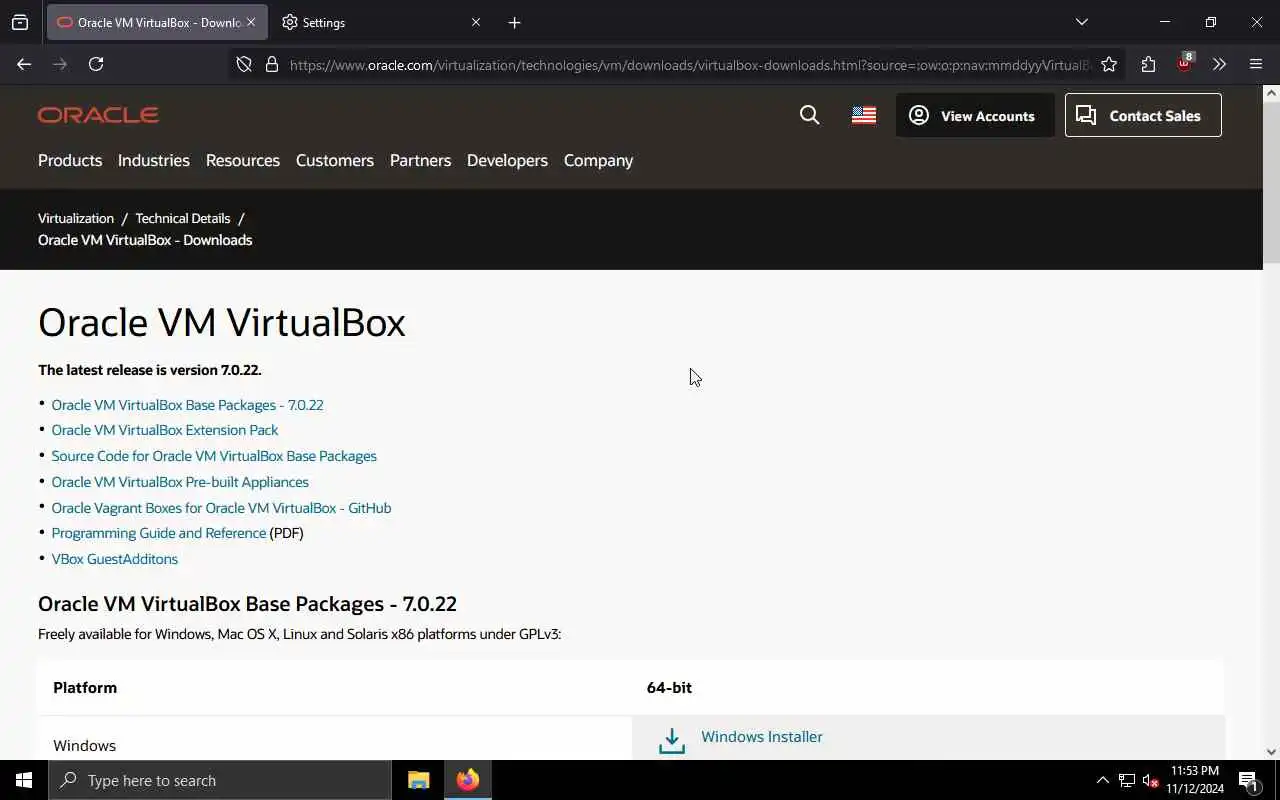Open Oracle VM VirtualBox Extension Pack link

(x=165, y=430)
